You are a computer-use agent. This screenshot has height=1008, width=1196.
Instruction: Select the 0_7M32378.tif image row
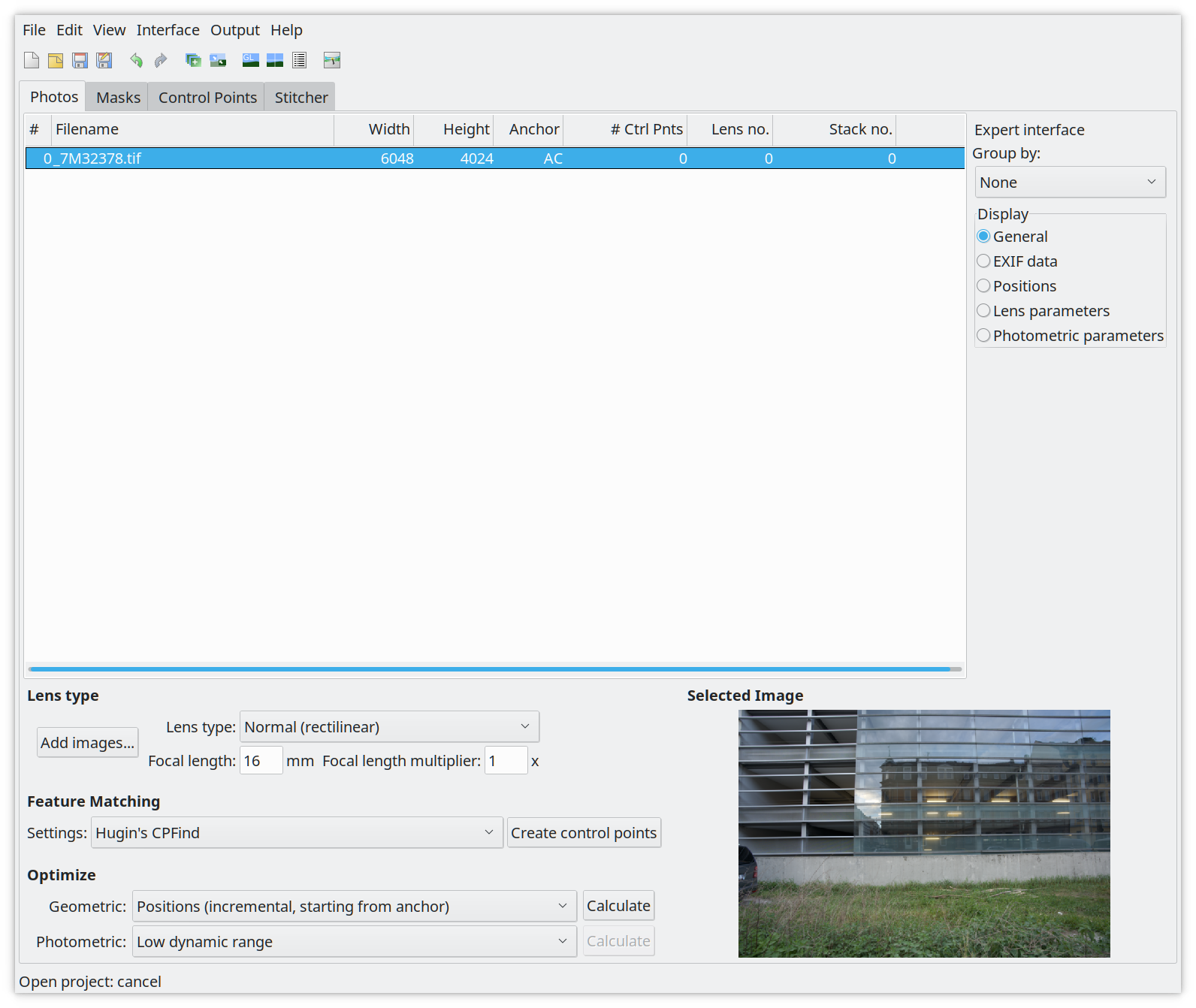tap(494, 158)
